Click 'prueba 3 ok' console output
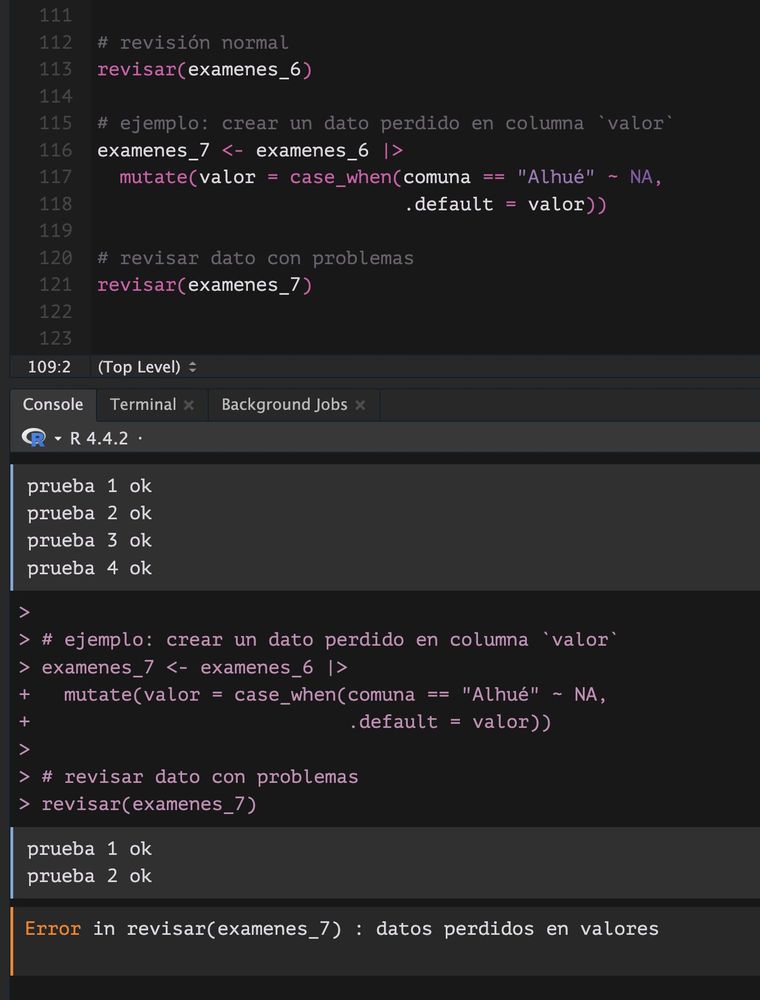Screen dimensions: 760x1000 pos(89,541)
